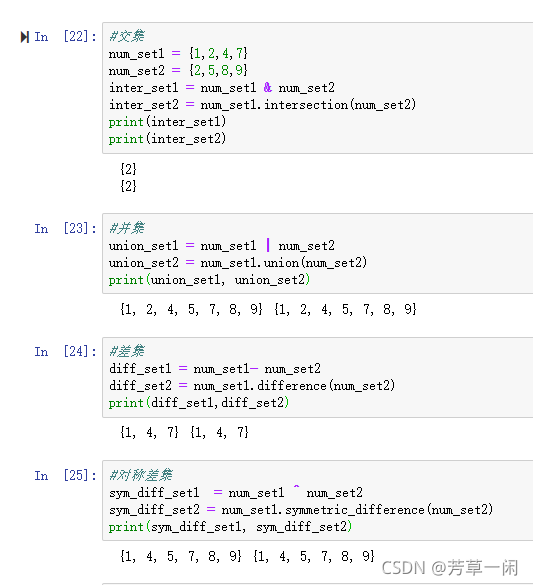This screenshot has width=533, height=585.
Task: Click the print(diff_set1,diff_set2) line
Action: [x=199, y=403]
